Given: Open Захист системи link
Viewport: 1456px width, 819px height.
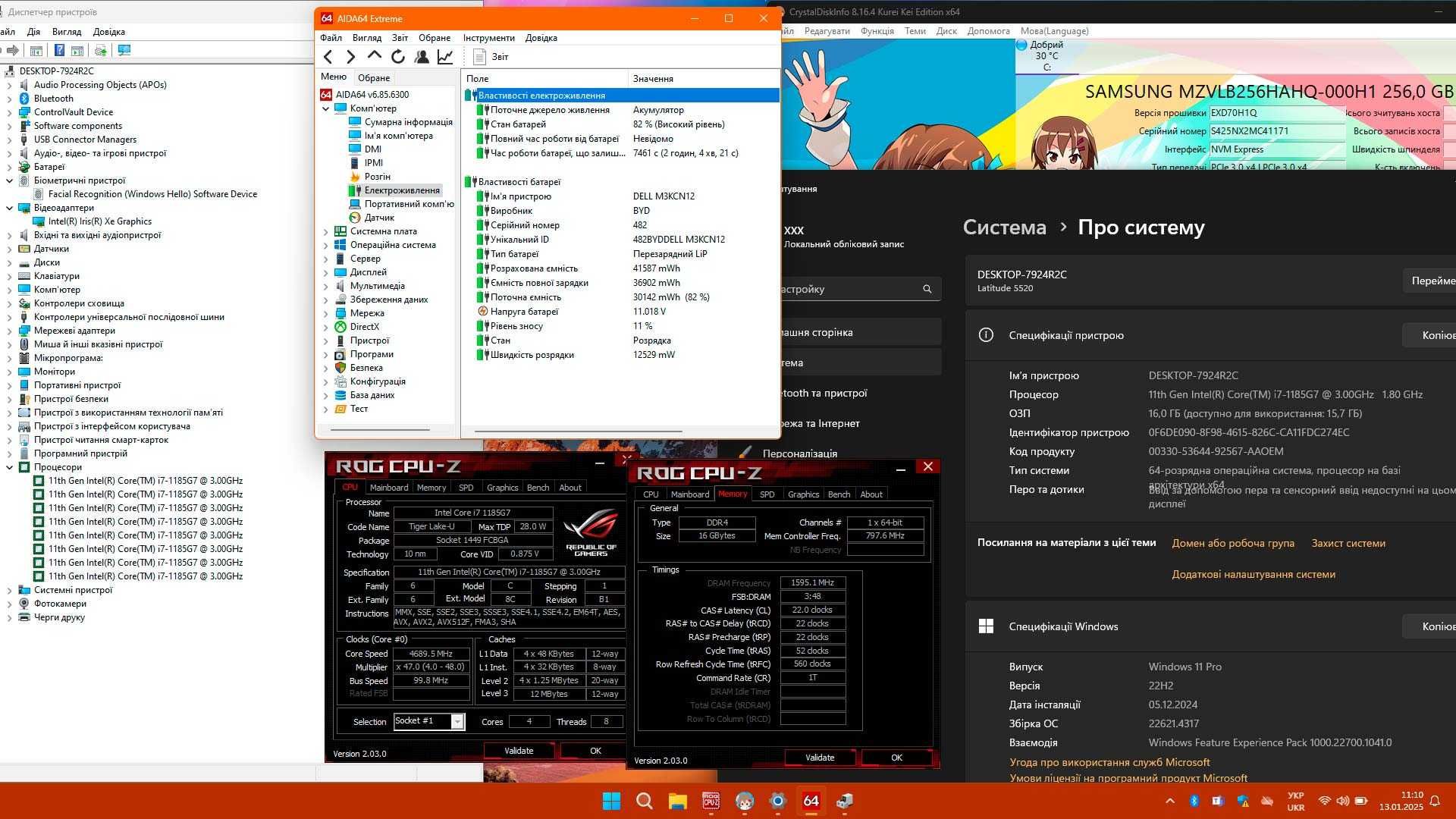Looking at the screenshot, I should [x=1348, y=543].
